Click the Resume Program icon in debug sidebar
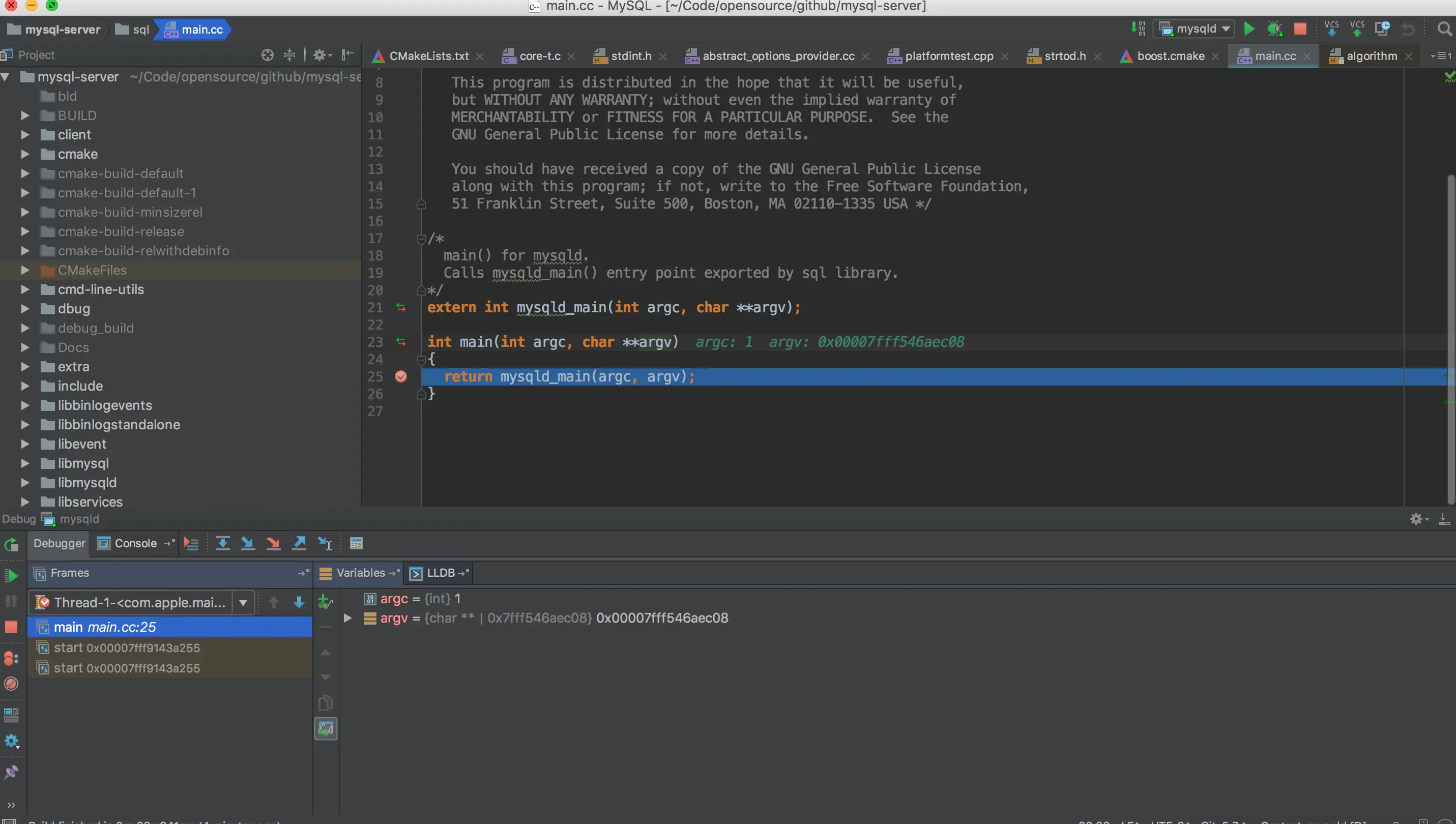The image size is (1456, 824). point(11,576)
